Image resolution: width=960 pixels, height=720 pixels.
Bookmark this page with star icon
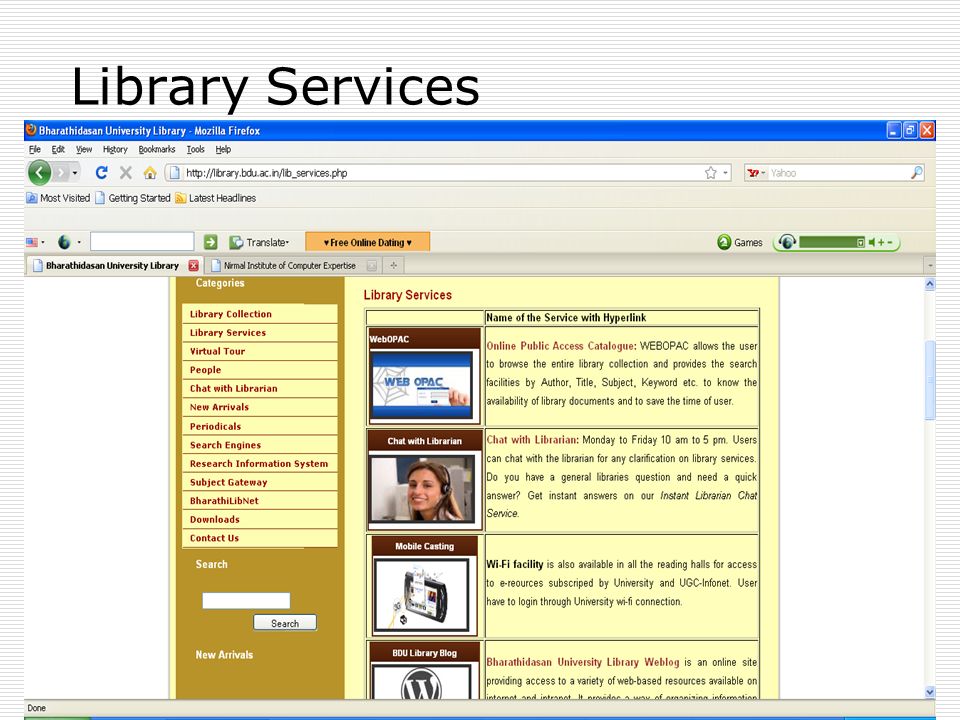pos(710,173)
